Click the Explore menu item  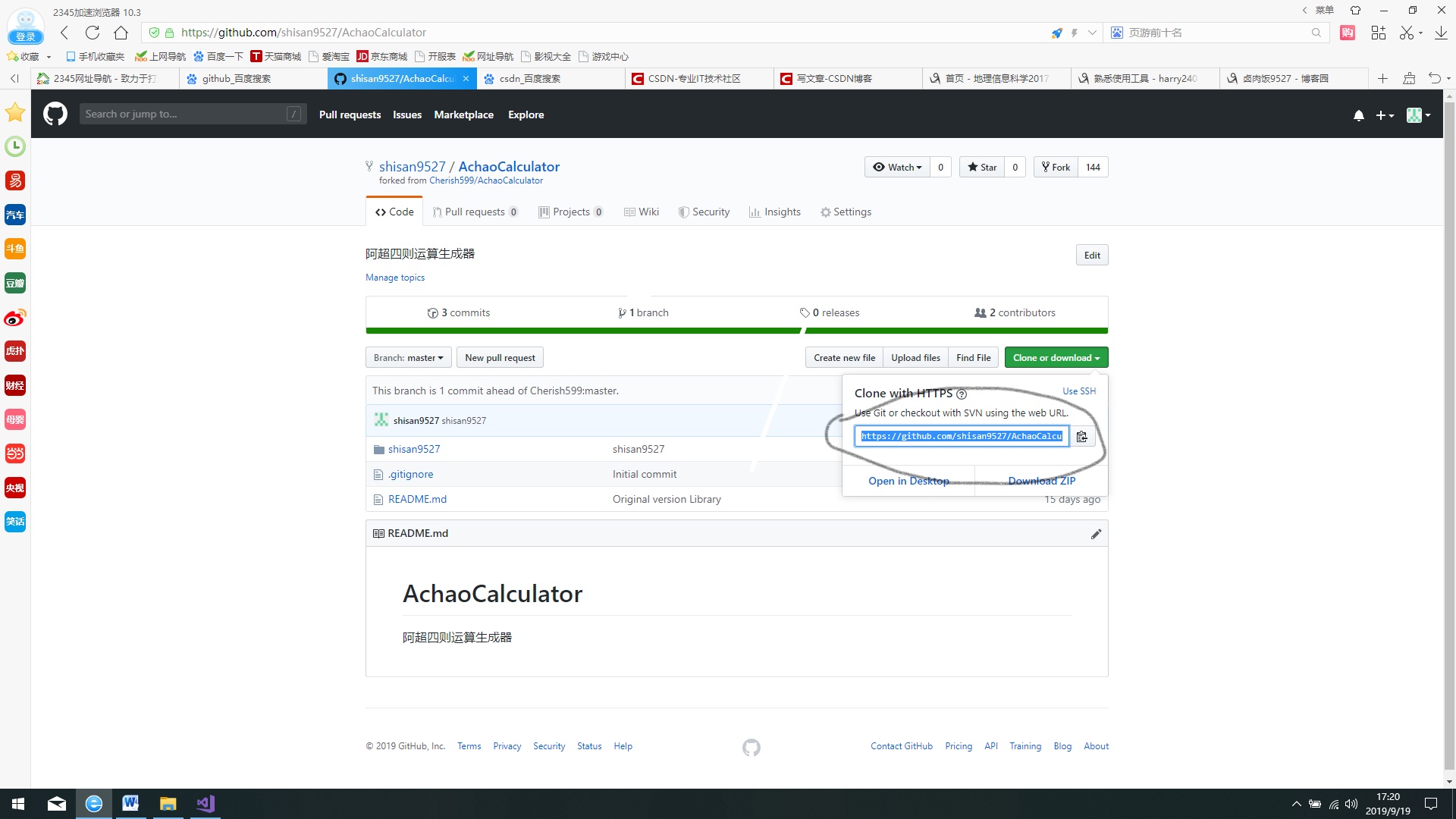point(525,114)
